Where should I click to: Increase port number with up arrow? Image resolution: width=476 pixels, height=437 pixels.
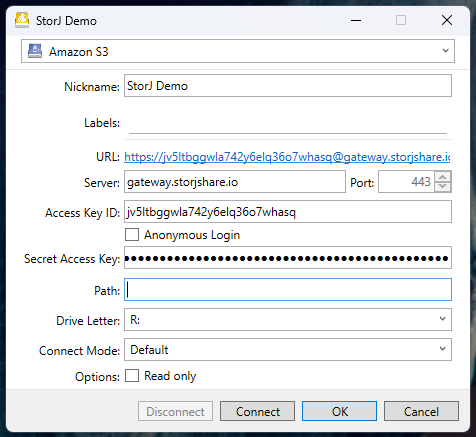click(x=443, y=177)
